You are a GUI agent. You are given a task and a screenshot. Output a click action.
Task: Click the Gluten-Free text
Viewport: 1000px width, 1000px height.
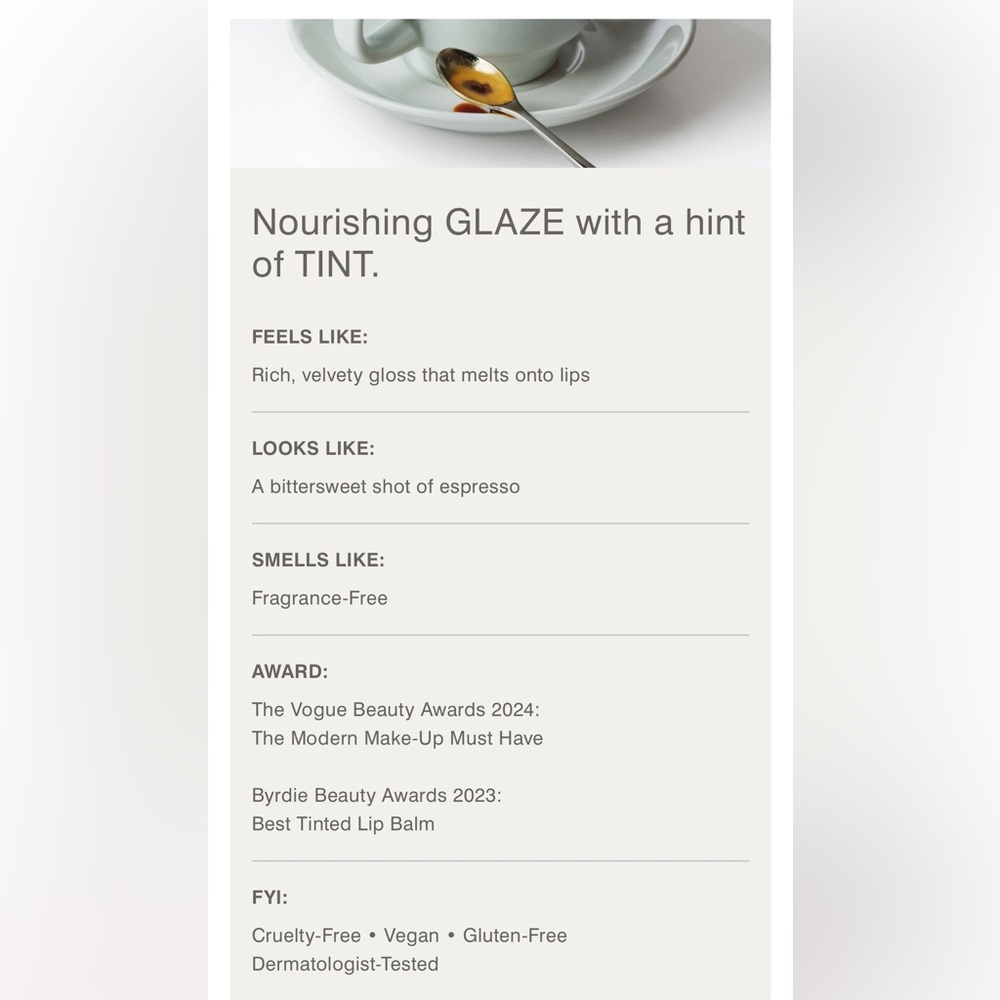tap(515, 936)
